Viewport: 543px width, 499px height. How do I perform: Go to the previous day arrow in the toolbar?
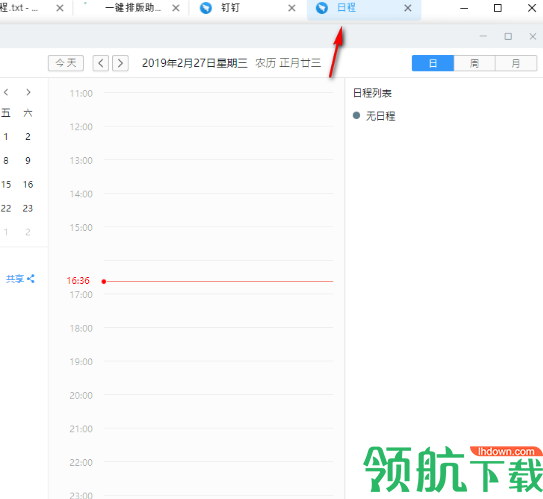coord(100,63)
